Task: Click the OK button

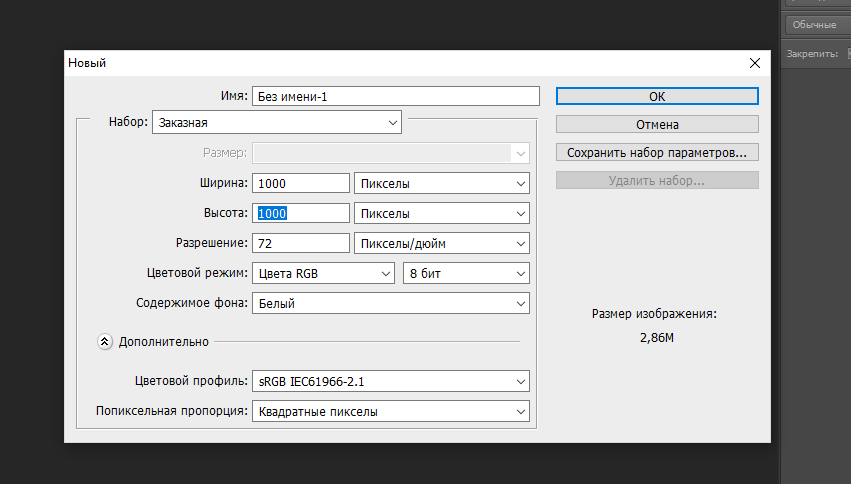Action: pos(657,96)
